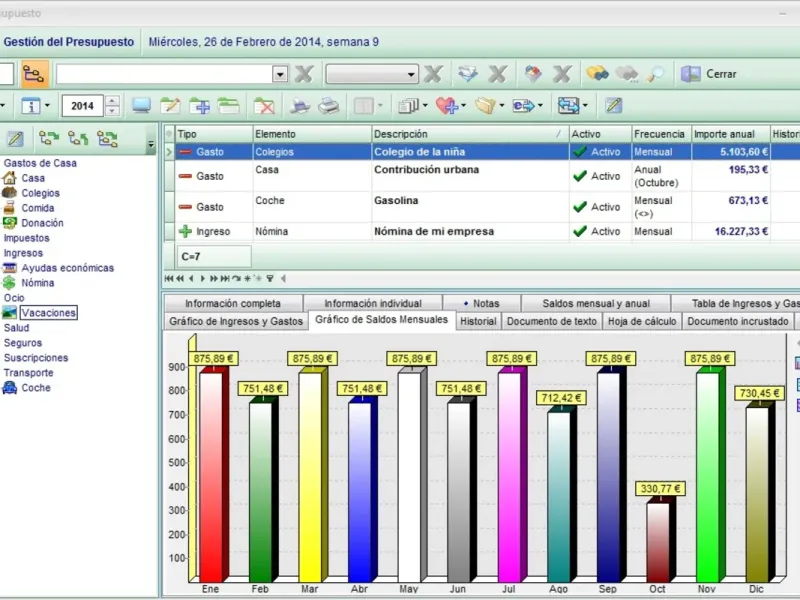The width and height of the screenshot is (800, 600).
Task: Open the second filter dropdown
Action: click(x=411, y=74)
